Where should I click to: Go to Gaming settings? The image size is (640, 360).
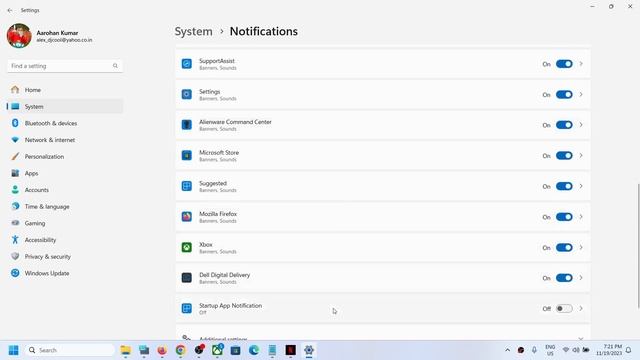pos(65,223)
